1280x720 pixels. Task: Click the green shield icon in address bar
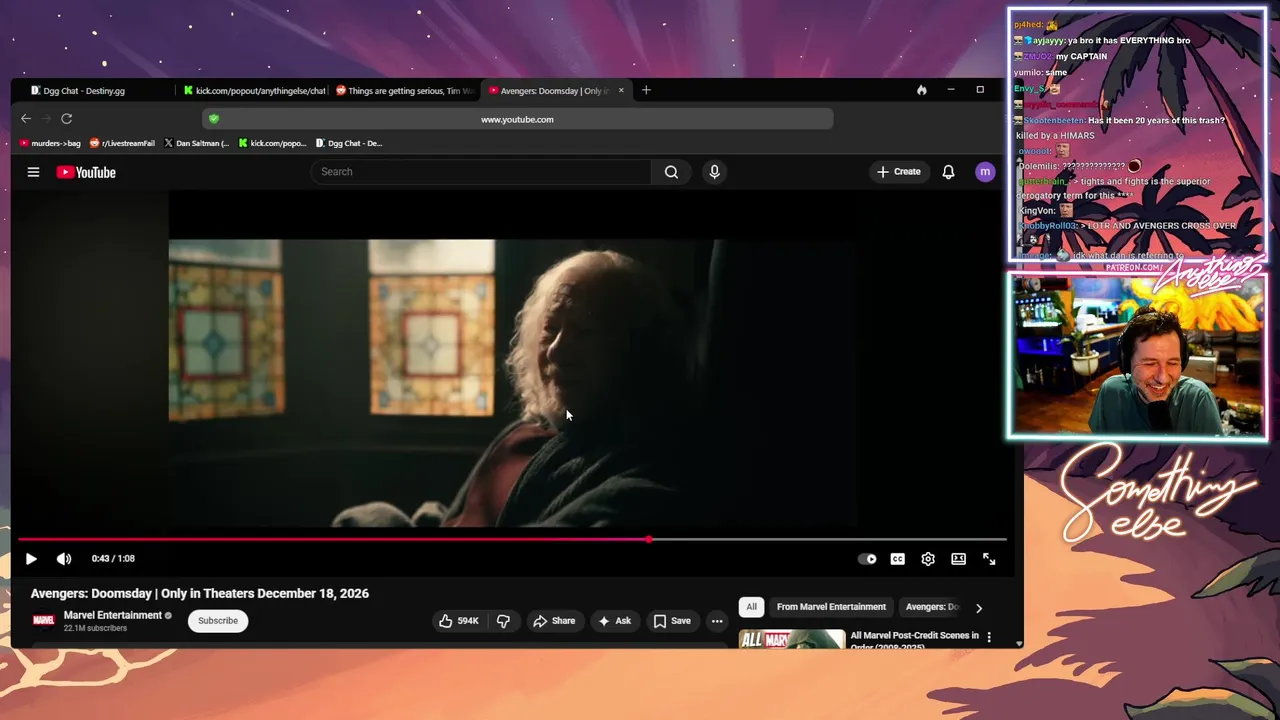[213, 119]
